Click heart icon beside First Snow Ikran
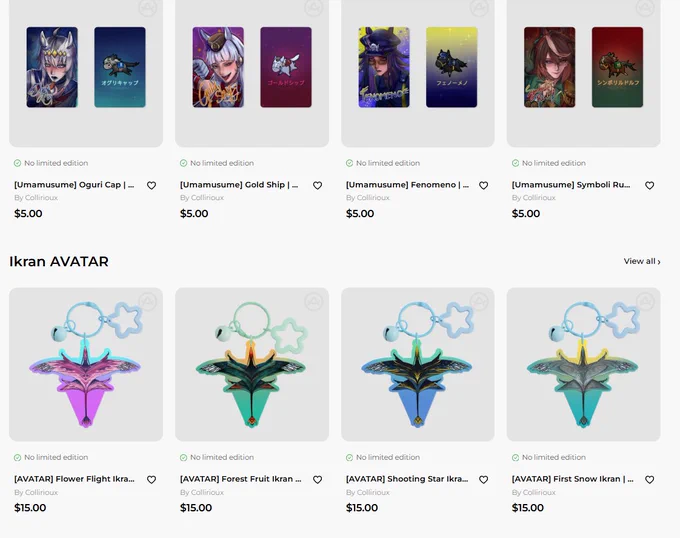Viewport: 680px width, 538px height. tap(649, 480)
